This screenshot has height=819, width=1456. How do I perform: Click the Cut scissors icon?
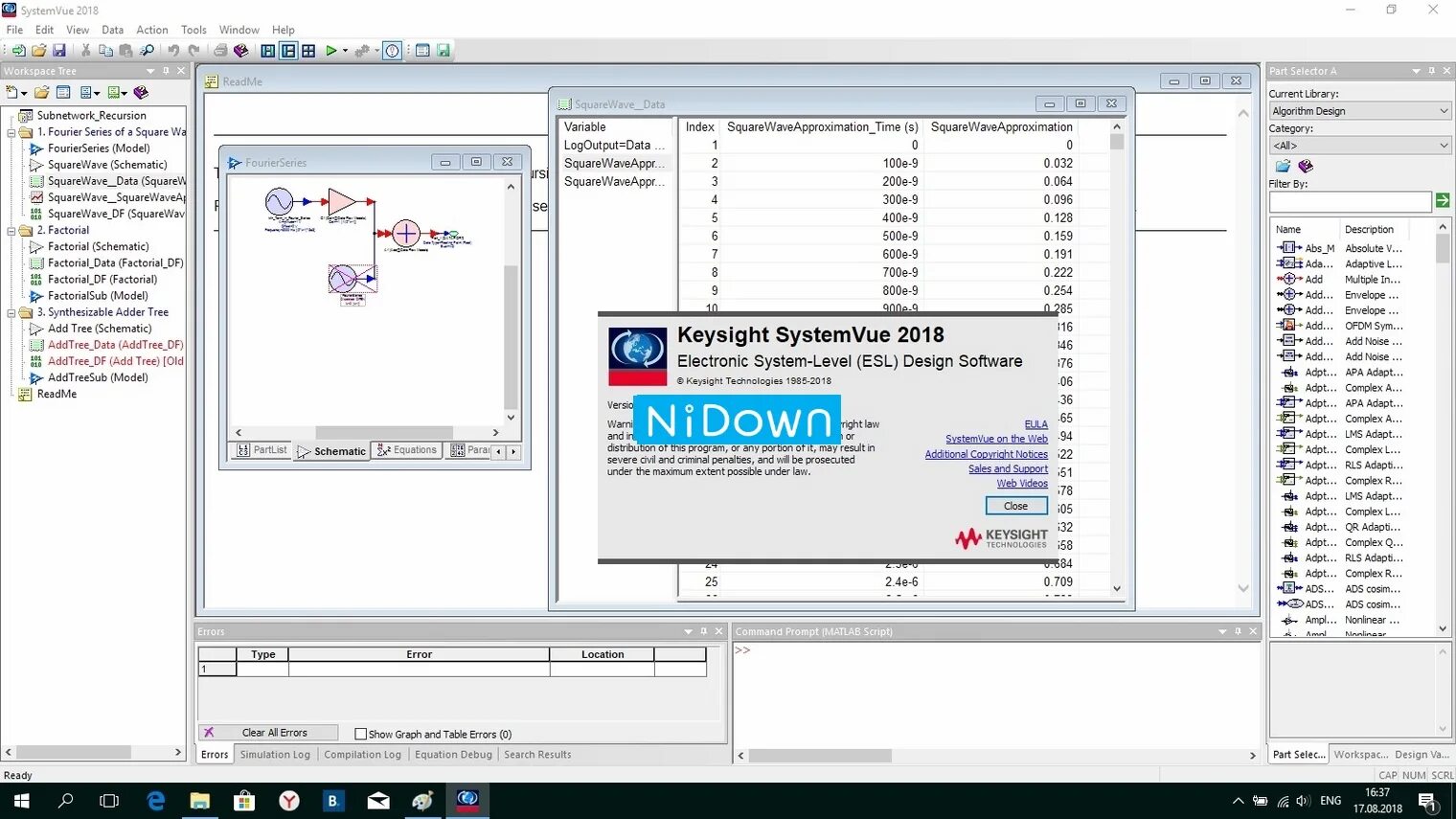(85, 51)
